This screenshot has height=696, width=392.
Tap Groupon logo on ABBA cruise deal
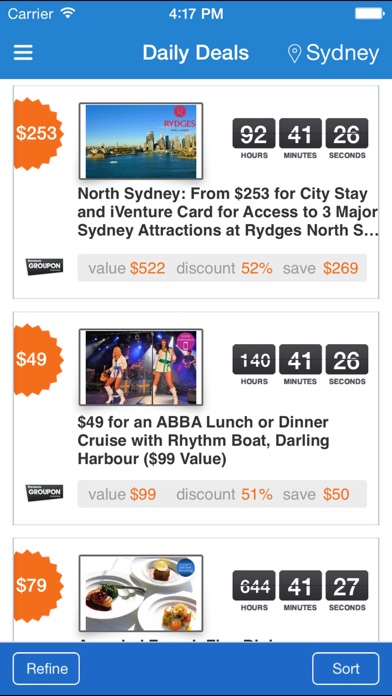[x=44, y=493]
